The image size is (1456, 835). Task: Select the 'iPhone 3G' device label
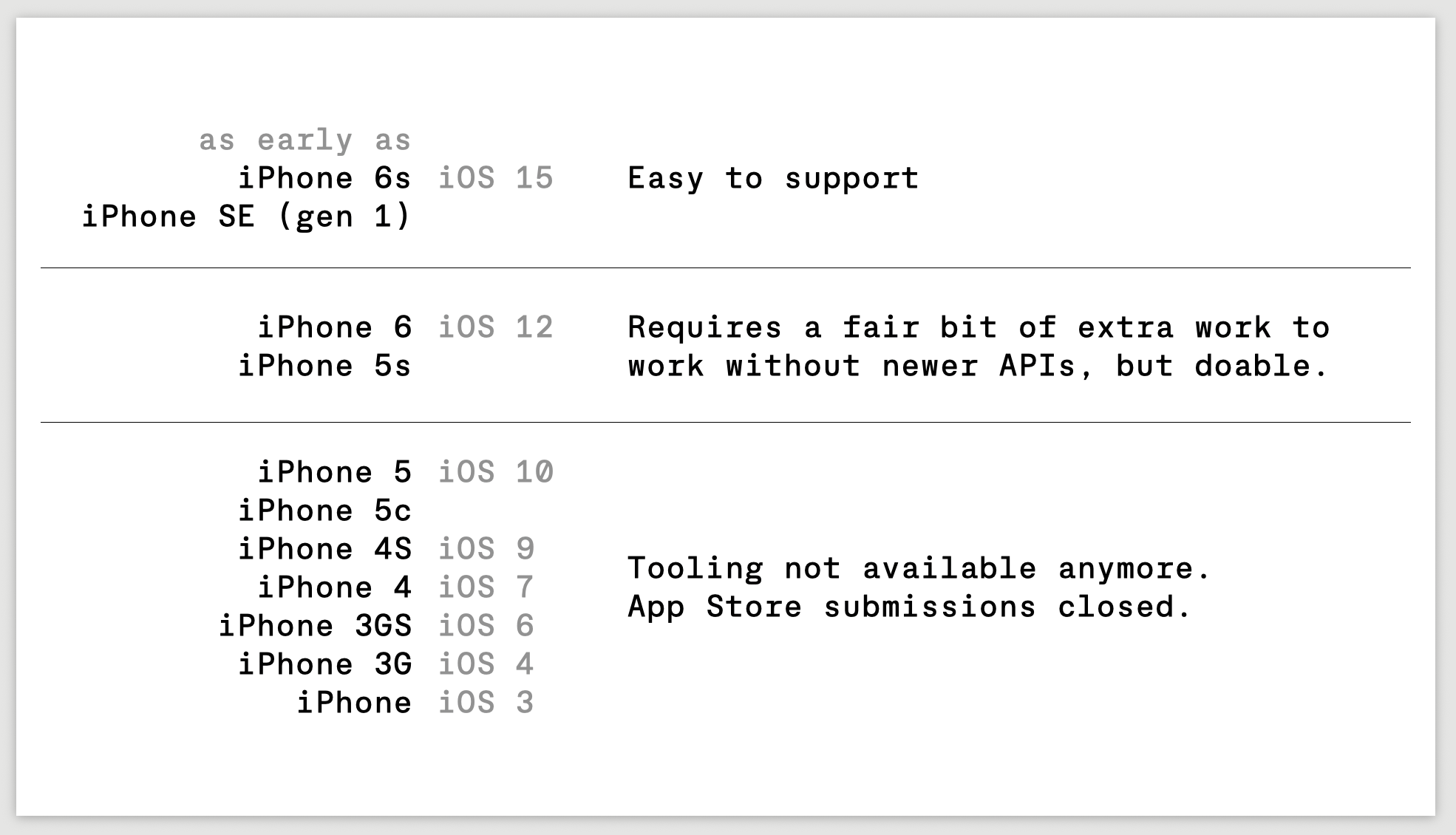click(324, 664)
